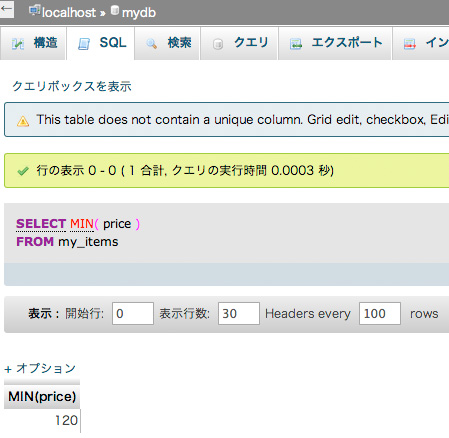Click the 検索 magnifier icon

point(151,44)
